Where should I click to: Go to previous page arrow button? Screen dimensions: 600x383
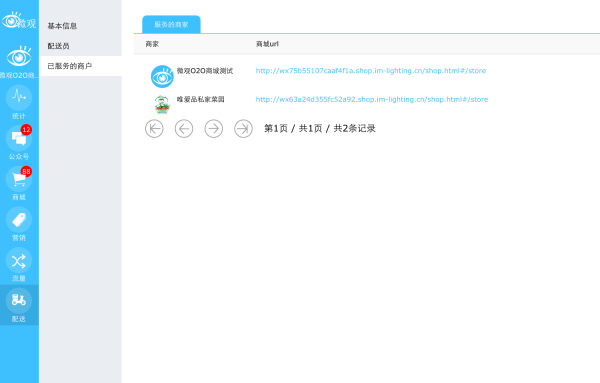click(x=184, y=129)
